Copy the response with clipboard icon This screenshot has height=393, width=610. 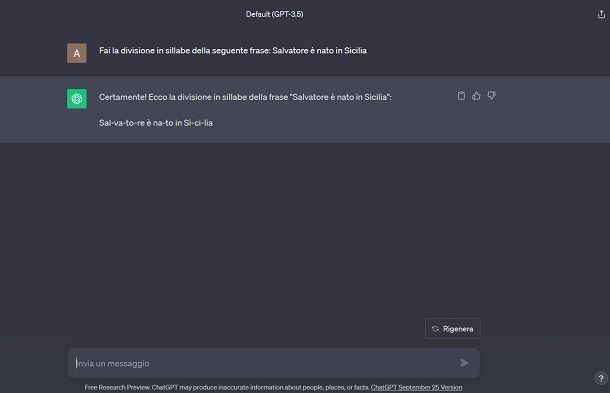pos(461,96)
